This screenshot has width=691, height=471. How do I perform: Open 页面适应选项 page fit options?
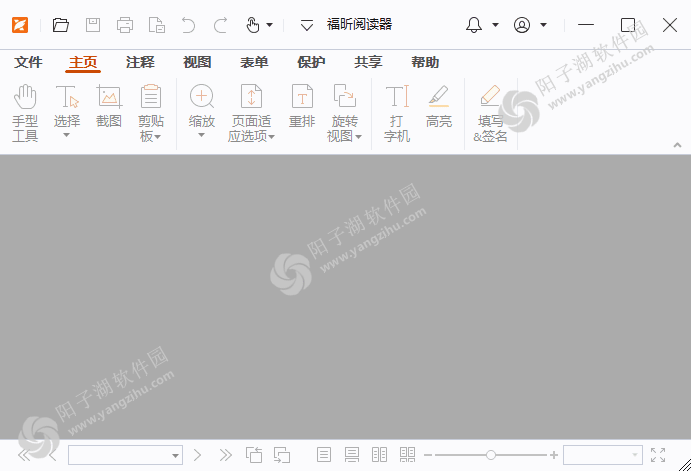click(252, 113)
